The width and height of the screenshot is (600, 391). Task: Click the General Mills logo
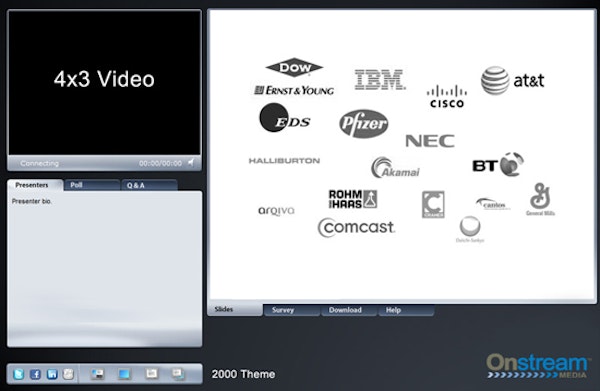(540, 199)
